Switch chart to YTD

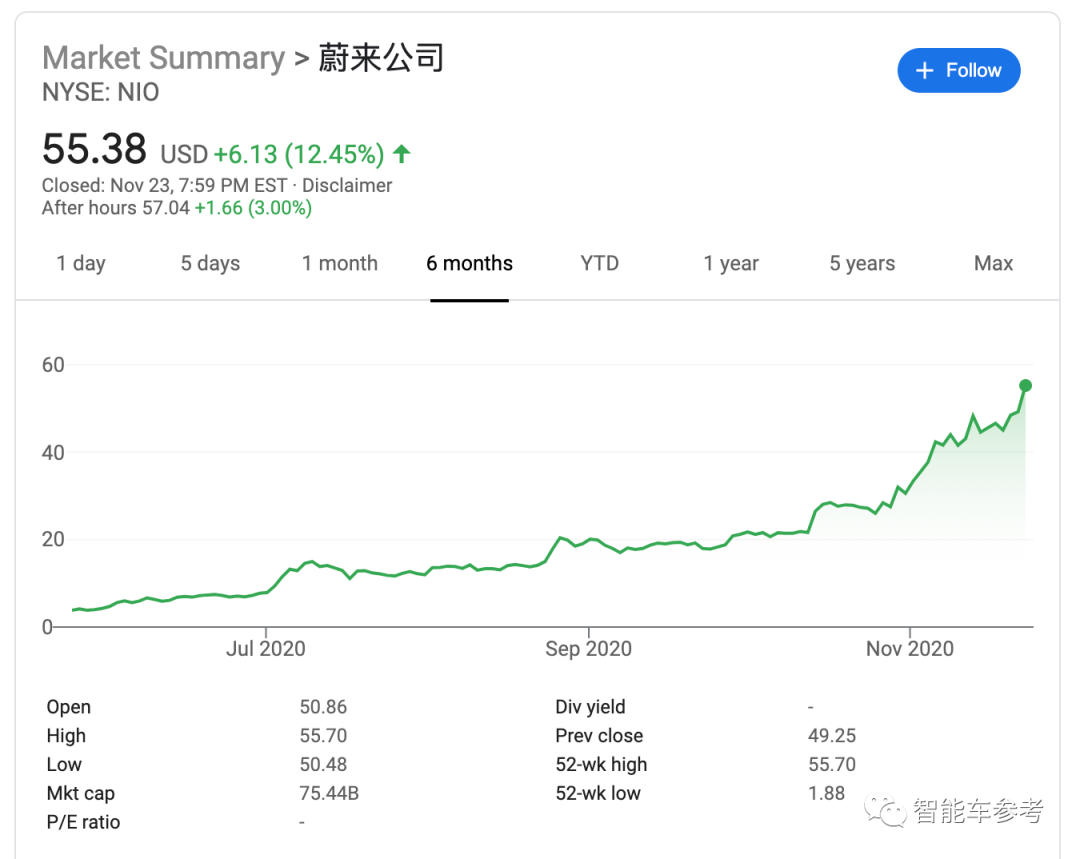pyautogui.click(x=599, y=264)
